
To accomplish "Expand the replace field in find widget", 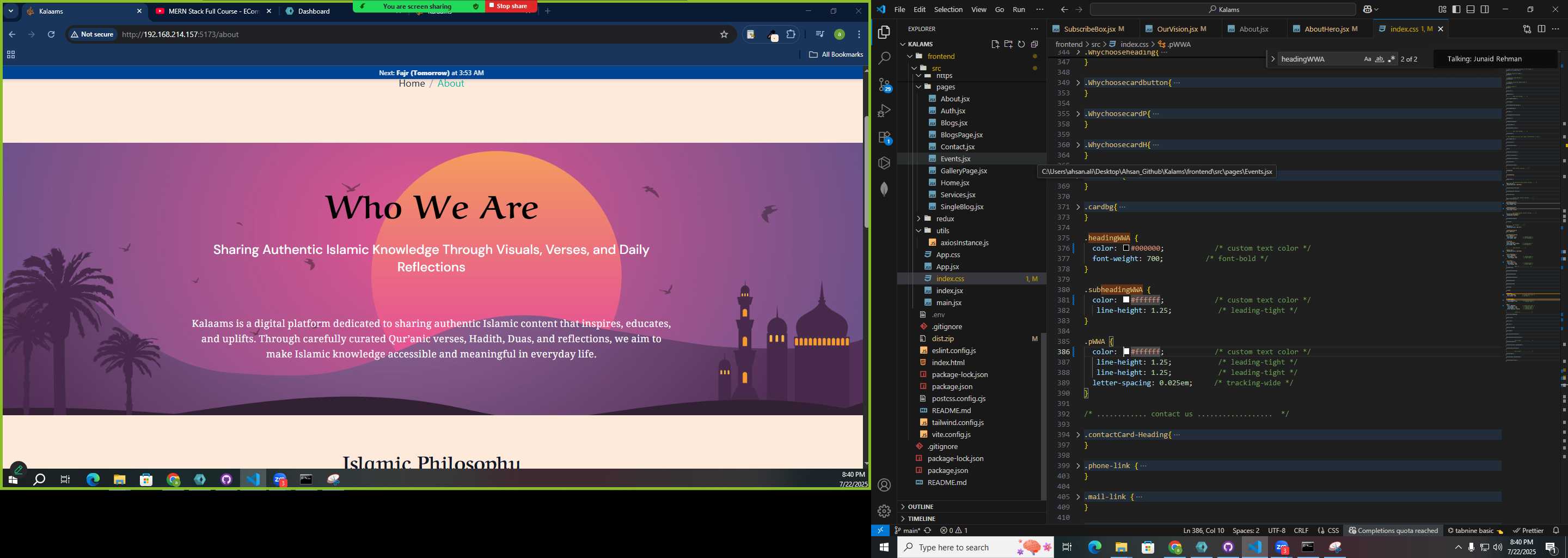I will click(x=1272, y=59).
